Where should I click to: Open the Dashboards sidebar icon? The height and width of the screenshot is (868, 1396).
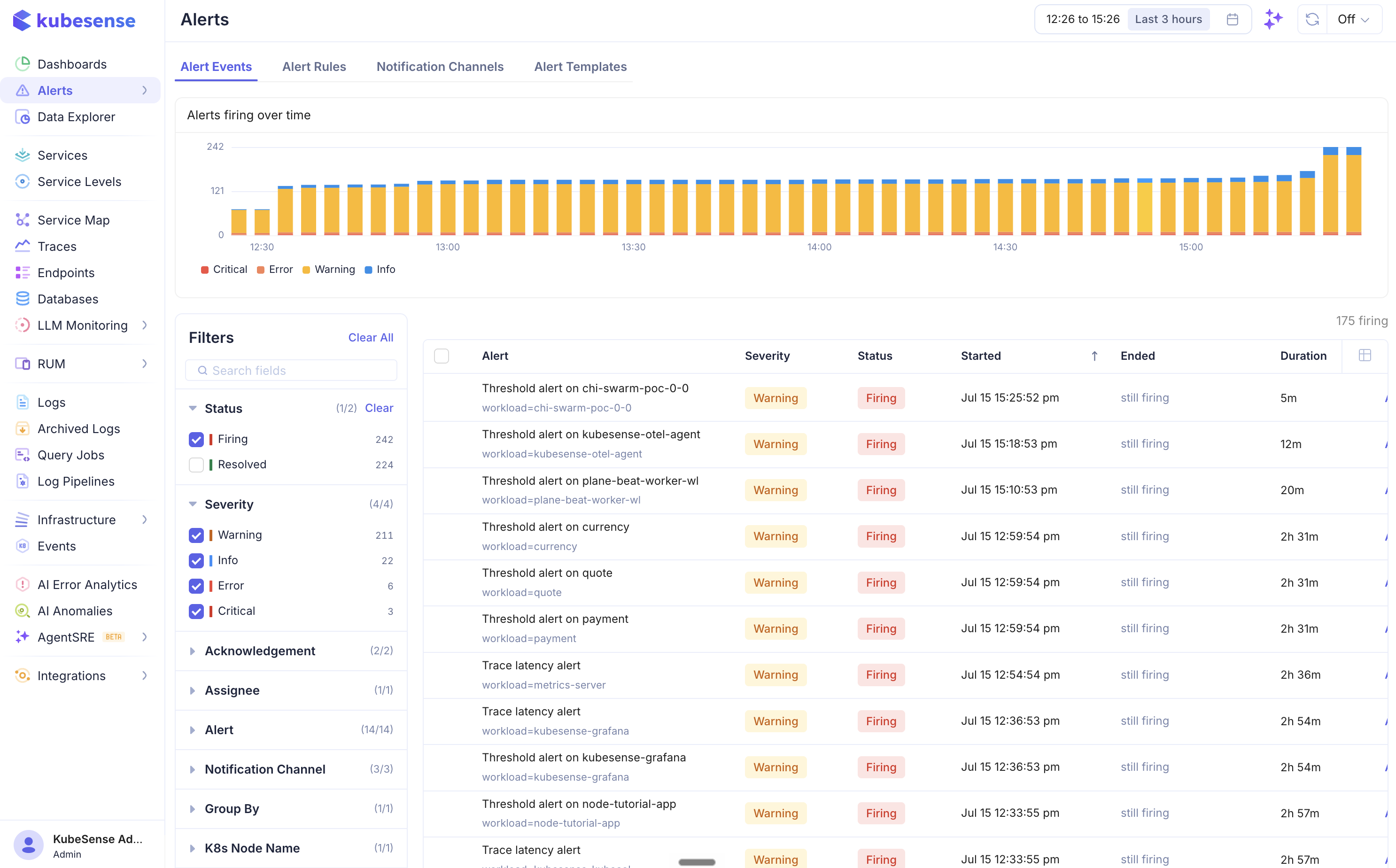(x=23, y=64)
